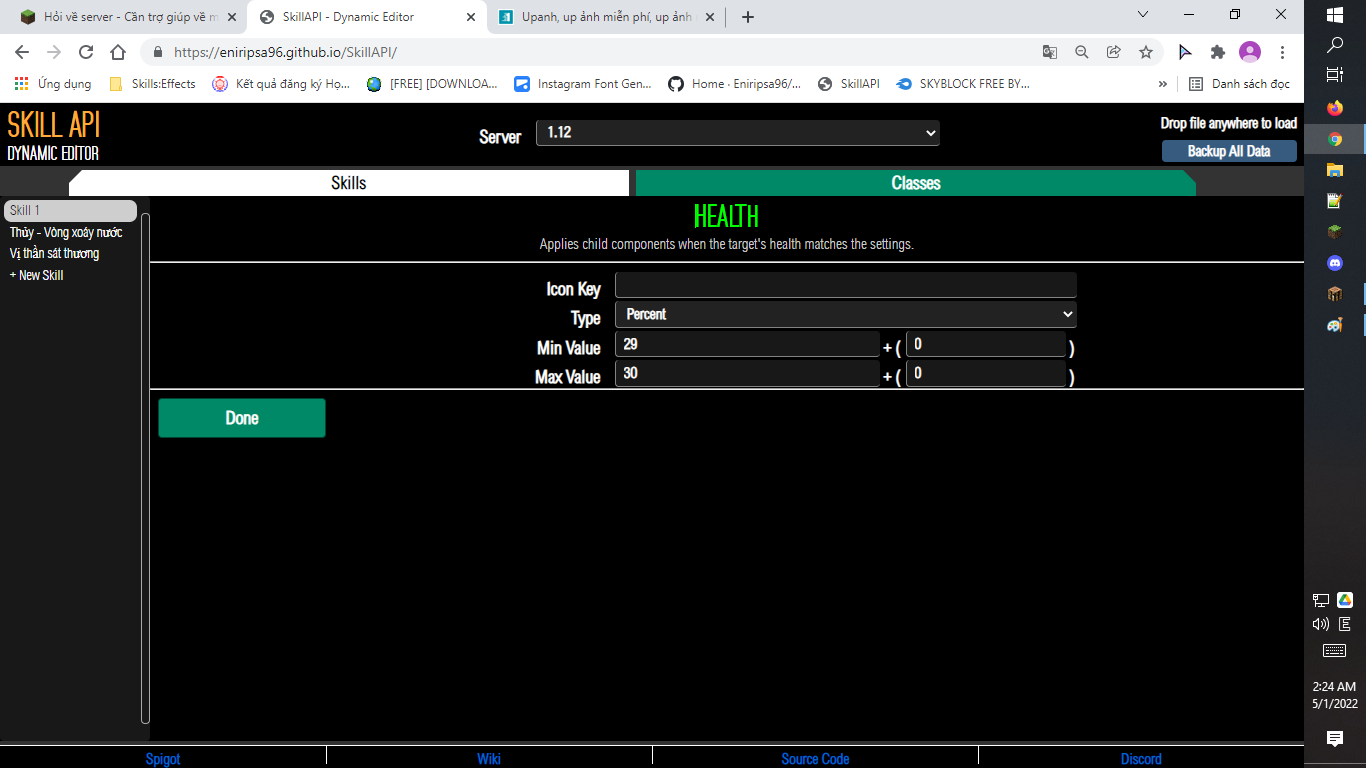The width and height of the screenshot is (1366, 768).
Task: Click the Google Drive tray icon
Action: pos(1345,600)
